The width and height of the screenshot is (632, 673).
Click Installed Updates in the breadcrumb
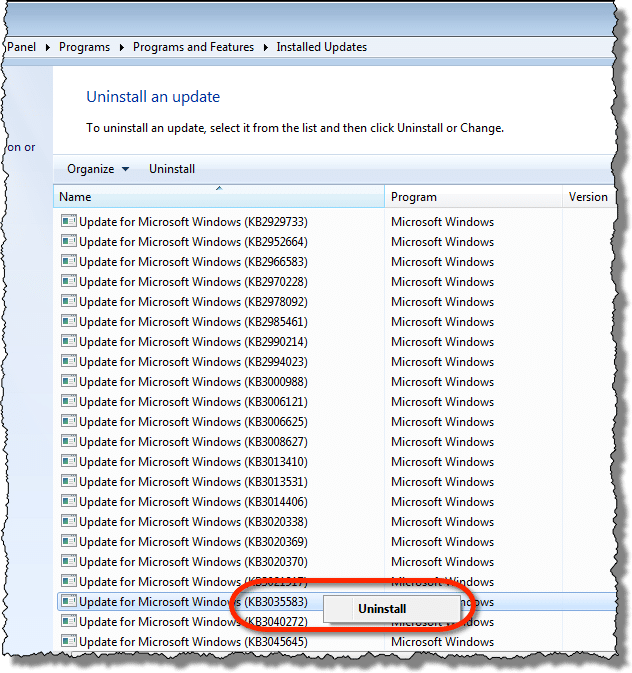[x=322, y=47]
